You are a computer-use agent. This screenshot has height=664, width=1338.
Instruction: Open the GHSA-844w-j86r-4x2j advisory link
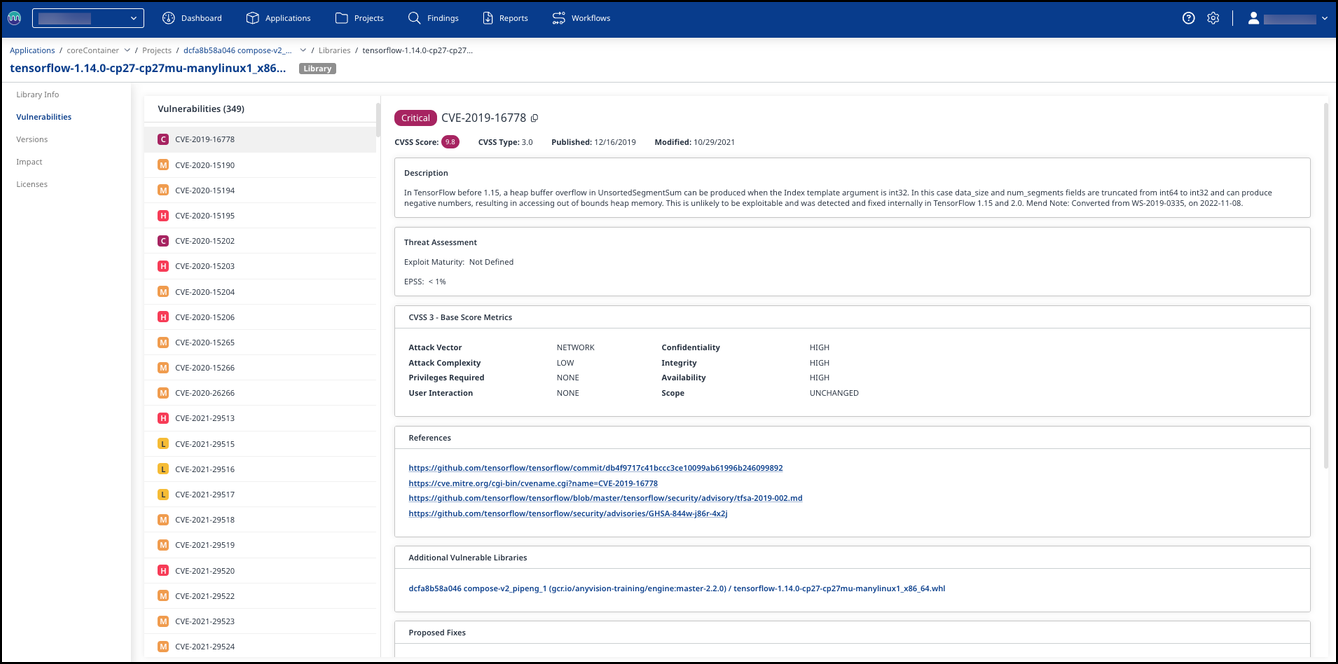tap(567, 513)
